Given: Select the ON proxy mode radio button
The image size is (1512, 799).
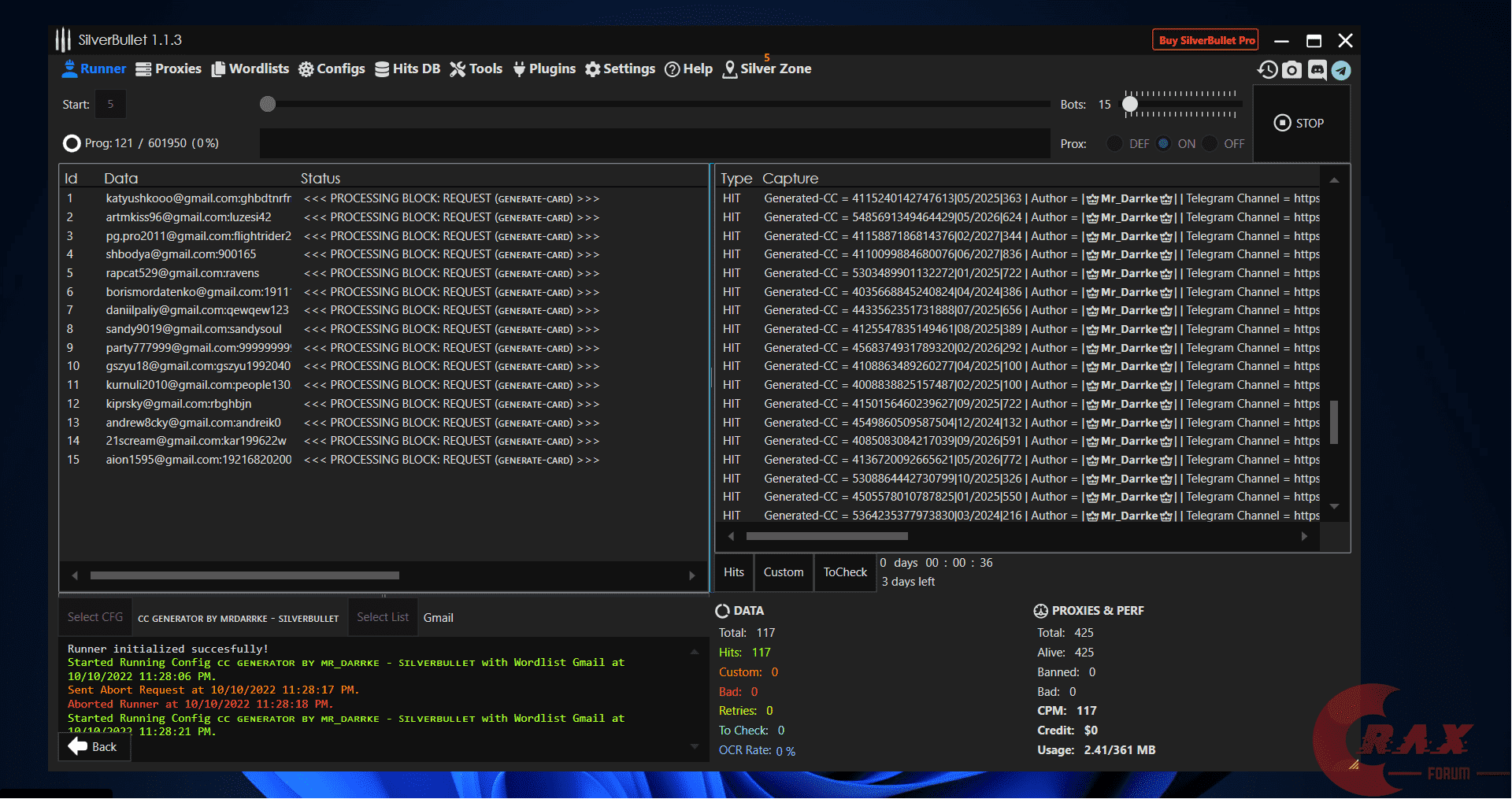Looking at the screenshot, I should pyautogui.click(x=1163, y=144).
